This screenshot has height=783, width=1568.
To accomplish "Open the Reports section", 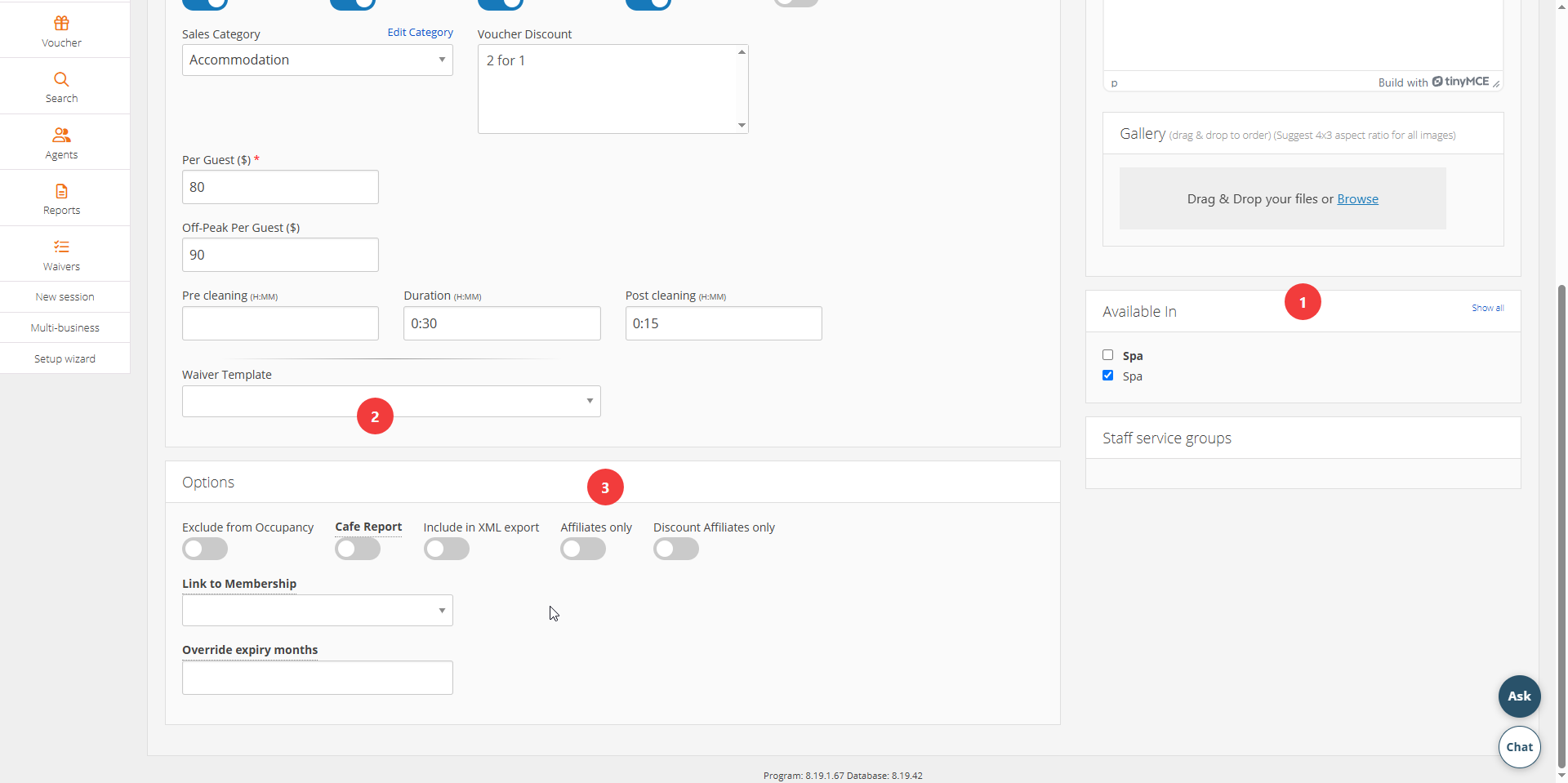I will [x=62, y=198].
